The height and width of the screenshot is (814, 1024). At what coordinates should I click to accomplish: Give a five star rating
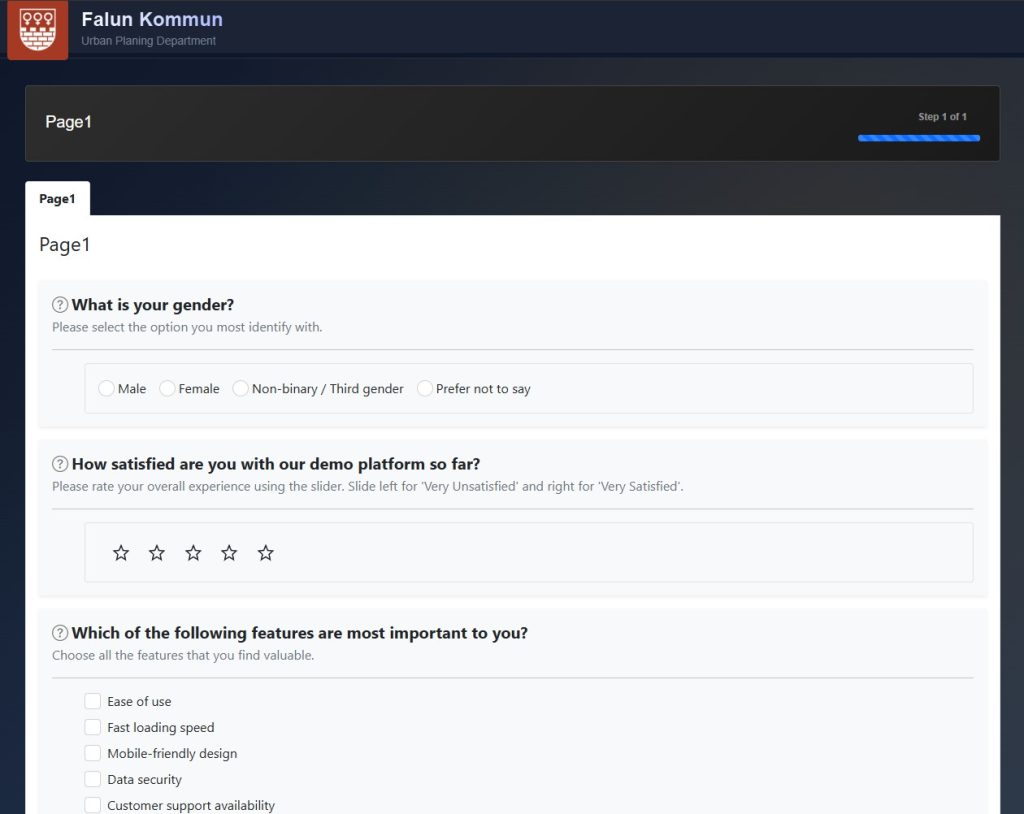coord(265,553)
